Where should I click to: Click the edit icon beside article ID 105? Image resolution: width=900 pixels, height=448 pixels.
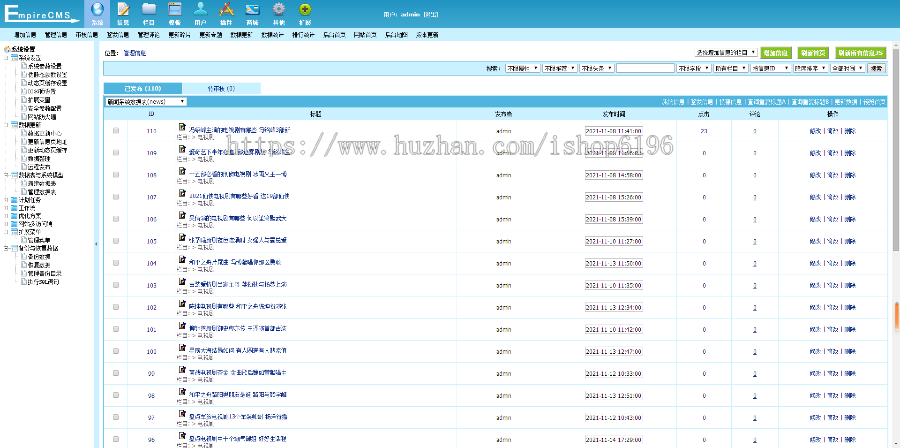tap(182, 237)
